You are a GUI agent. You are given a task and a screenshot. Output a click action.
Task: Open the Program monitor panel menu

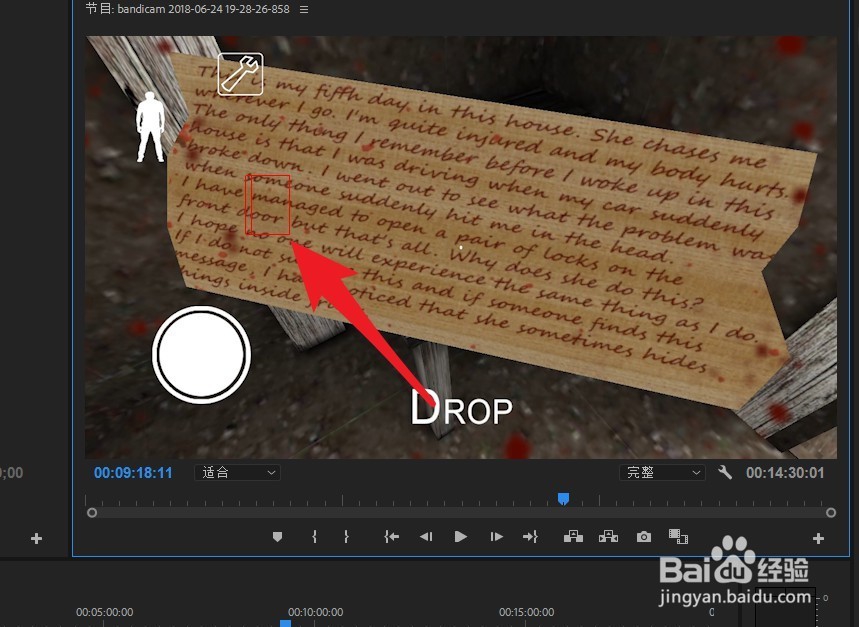(x=304, y=9)
